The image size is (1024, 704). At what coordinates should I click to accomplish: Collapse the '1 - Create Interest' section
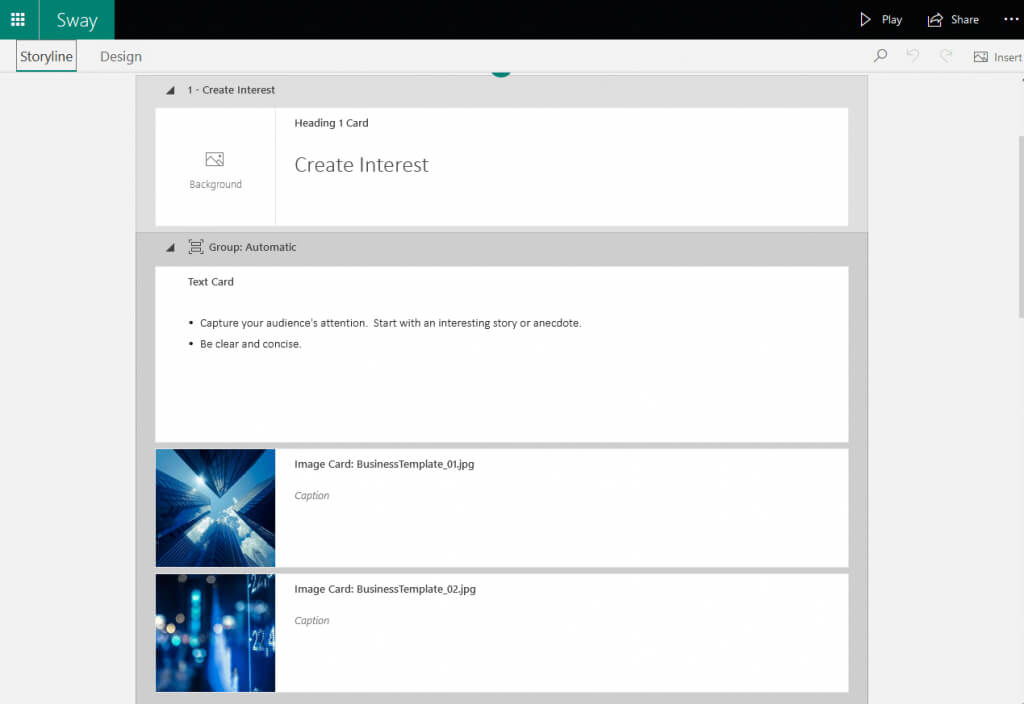coord(170,90)
